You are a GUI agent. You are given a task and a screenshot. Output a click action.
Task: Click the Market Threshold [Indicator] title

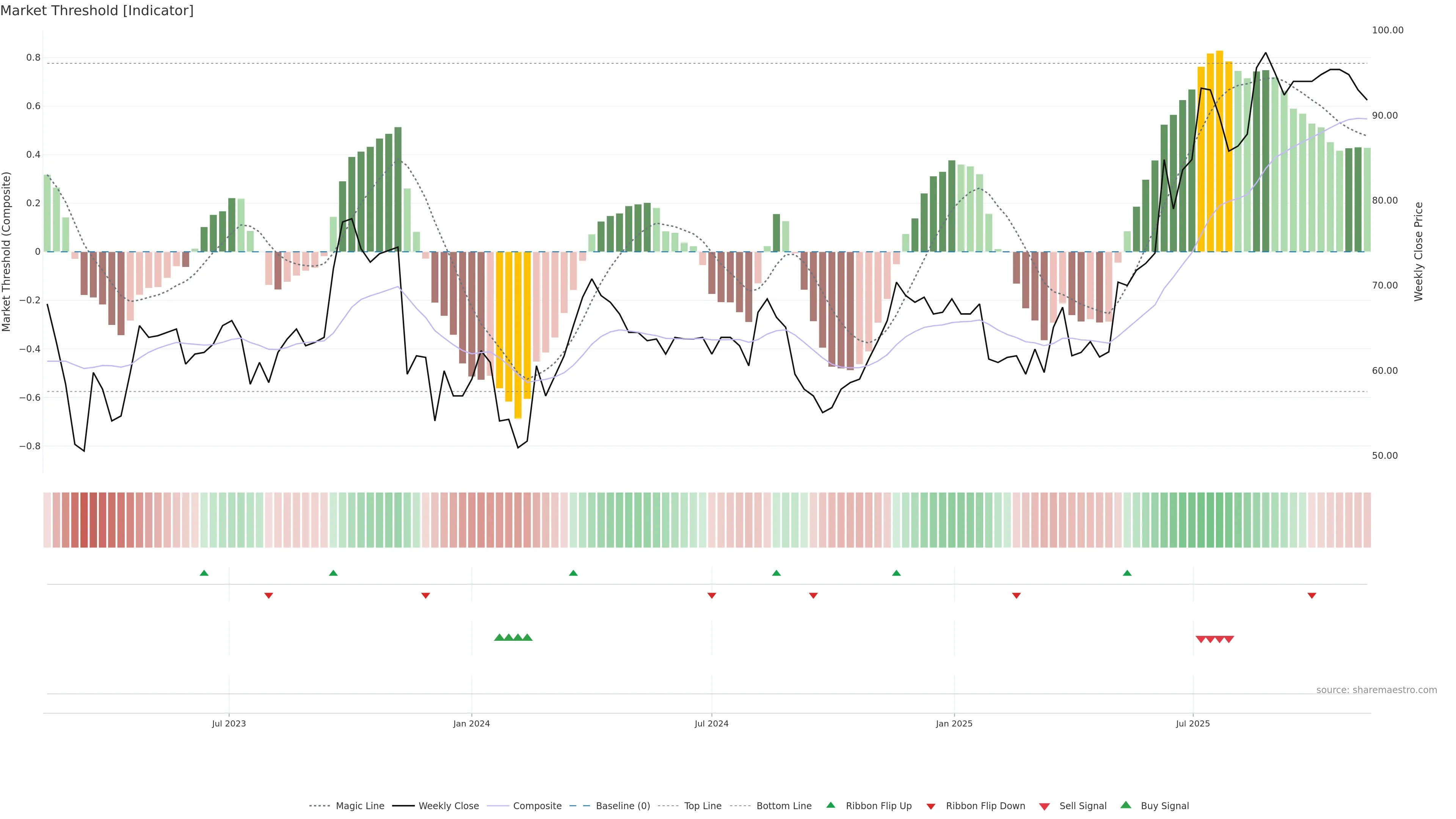[97, 11]
